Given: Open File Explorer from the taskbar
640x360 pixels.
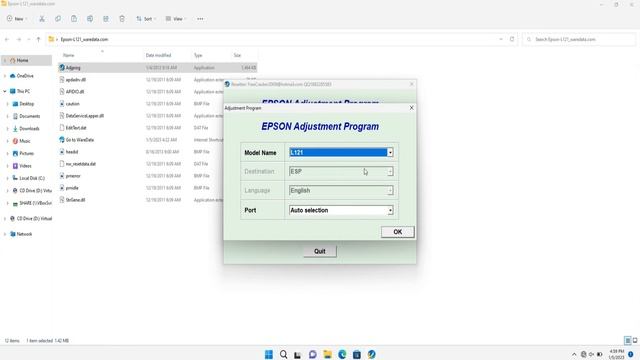Looking at the screenshot, I should (327, 354).
